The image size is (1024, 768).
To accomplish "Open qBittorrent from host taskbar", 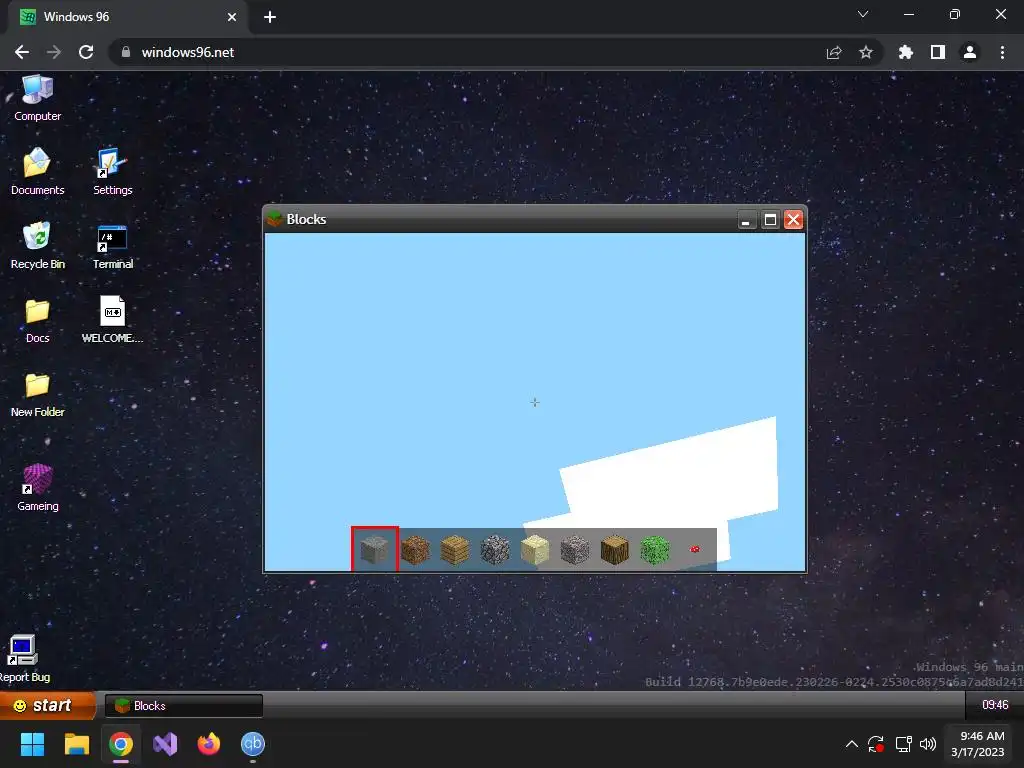I will tap(253, 744).
